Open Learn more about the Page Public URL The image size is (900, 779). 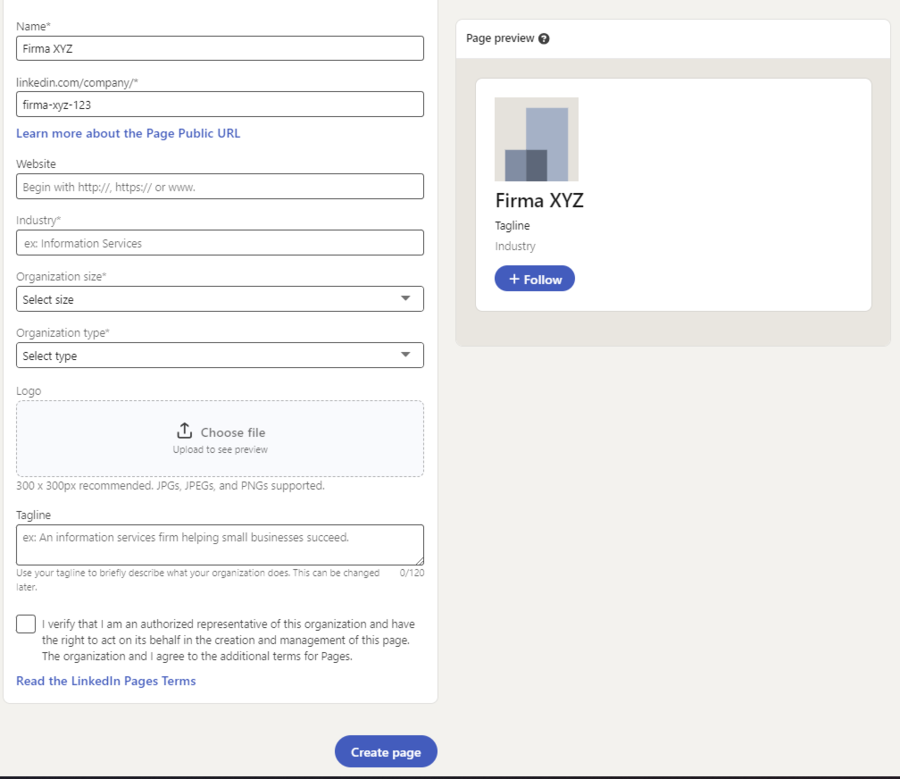[128, 133]
